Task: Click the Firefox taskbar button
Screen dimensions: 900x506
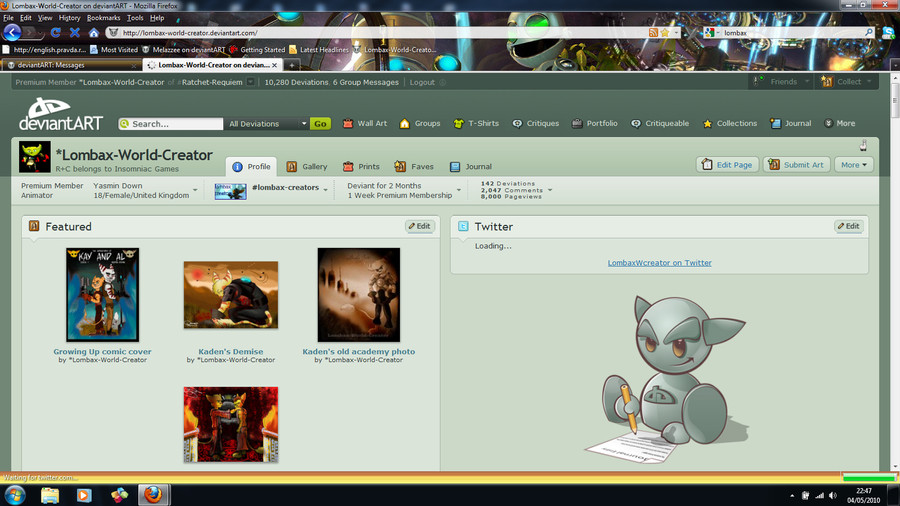Action: tap(153, 495)
